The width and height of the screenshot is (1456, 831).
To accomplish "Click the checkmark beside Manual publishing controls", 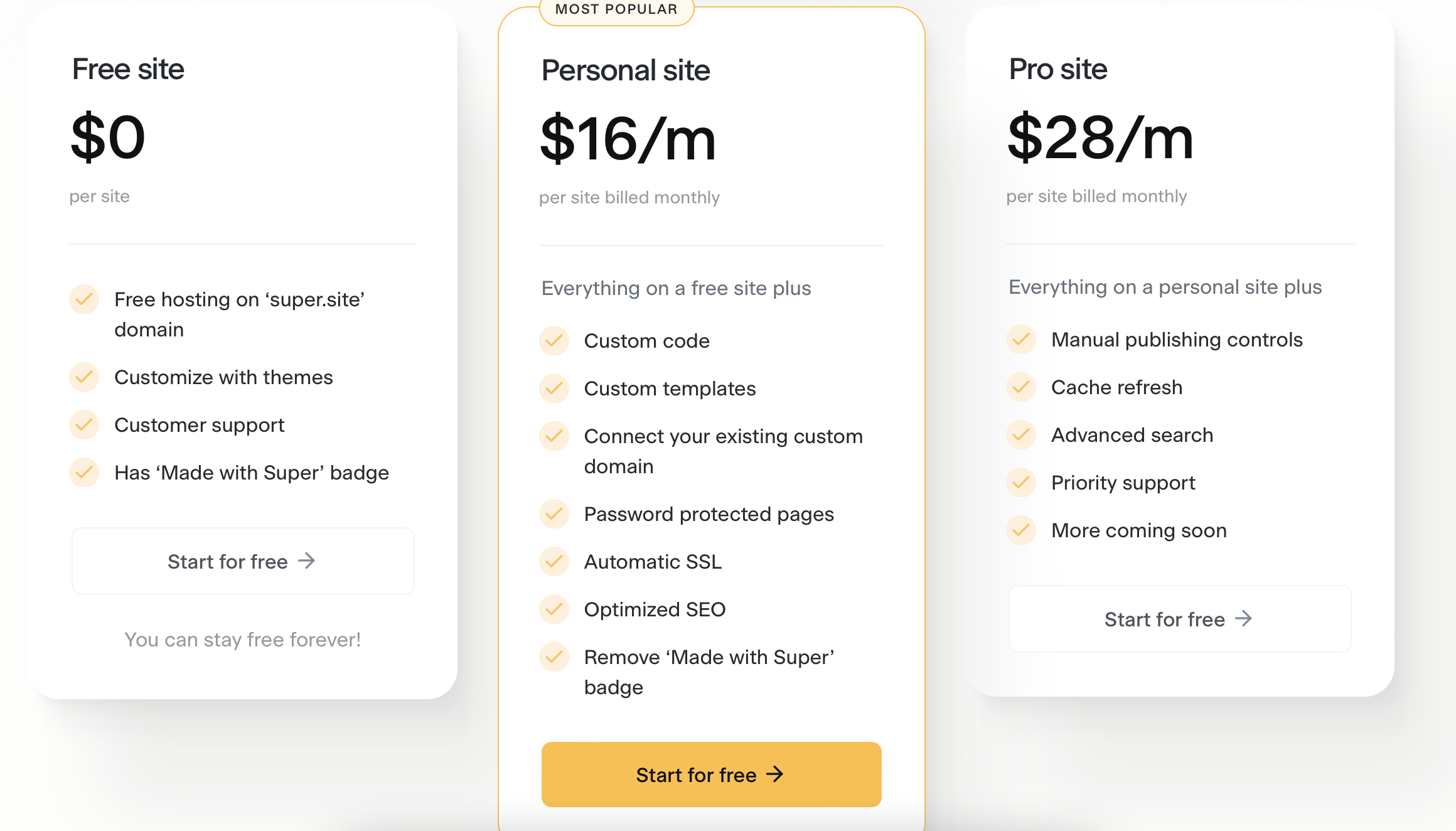I will pyautogui.click(x=1021, y=339).
